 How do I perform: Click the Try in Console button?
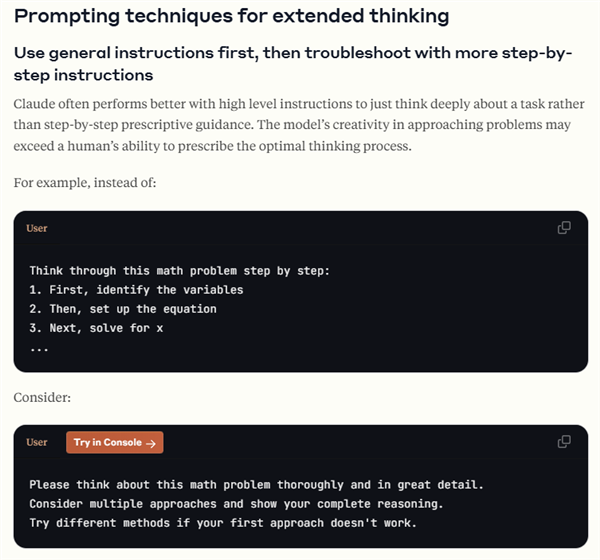pos(114,442)
